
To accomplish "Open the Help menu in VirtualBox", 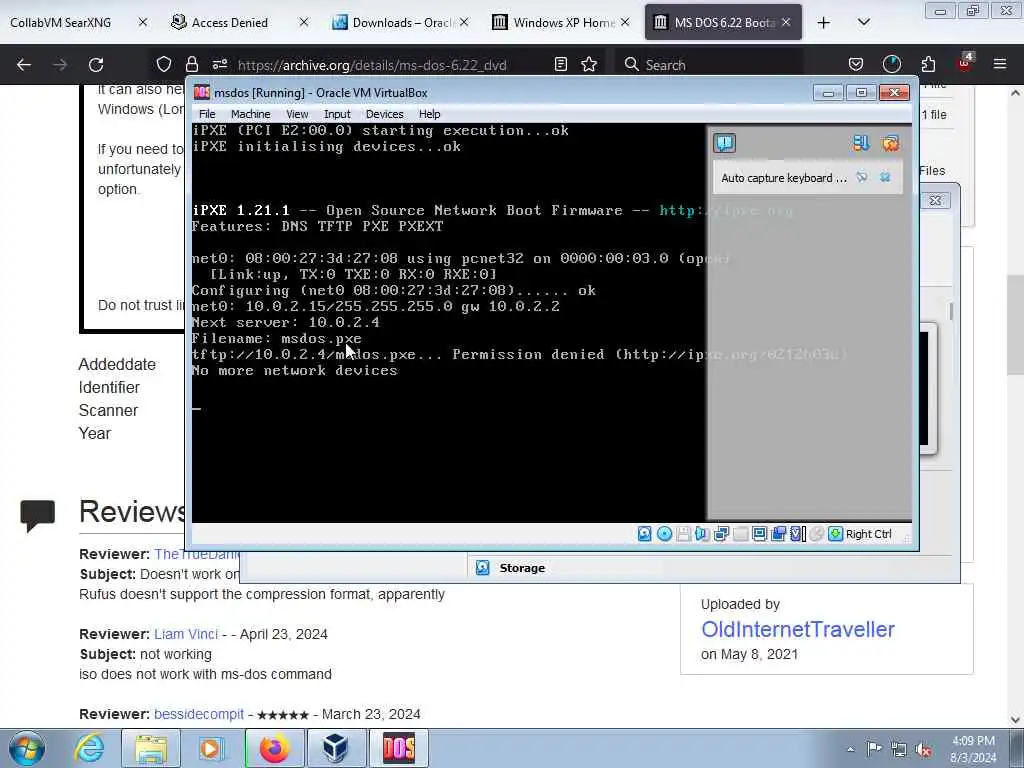I will (x=429, y=114).
